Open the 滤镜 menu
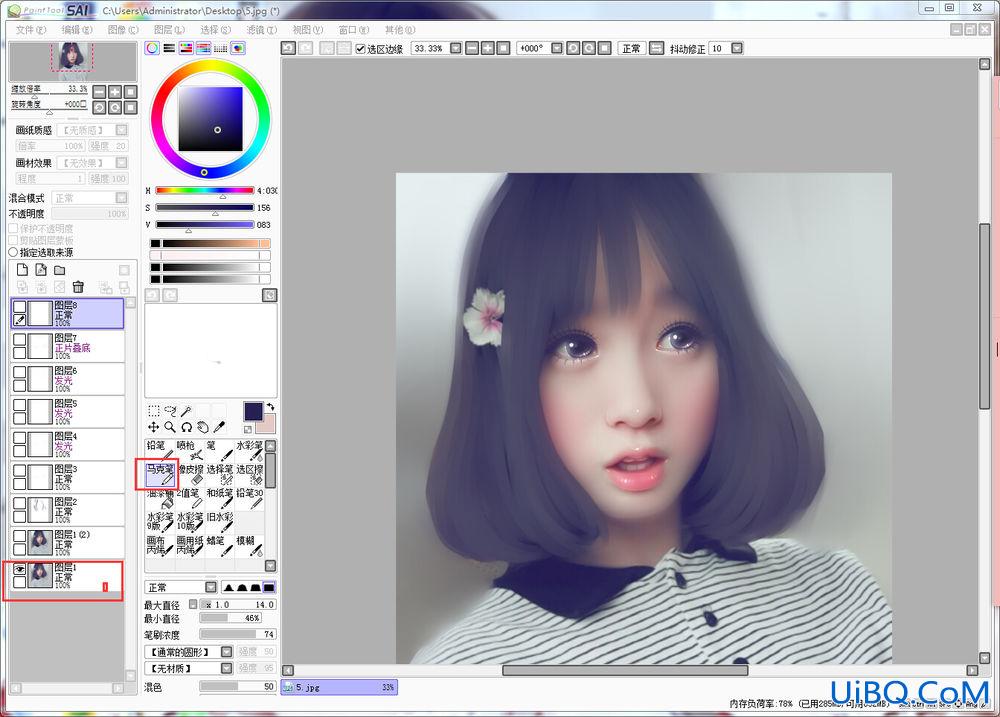The image size is (1000, 717). (261, 30)
